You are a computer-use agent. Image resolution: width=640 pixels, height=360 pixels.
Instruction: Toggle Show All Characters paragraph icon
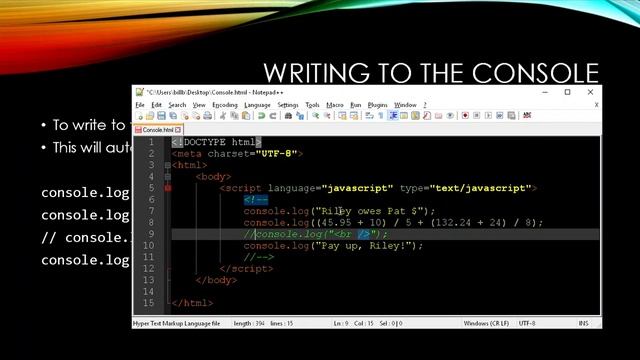381,116
